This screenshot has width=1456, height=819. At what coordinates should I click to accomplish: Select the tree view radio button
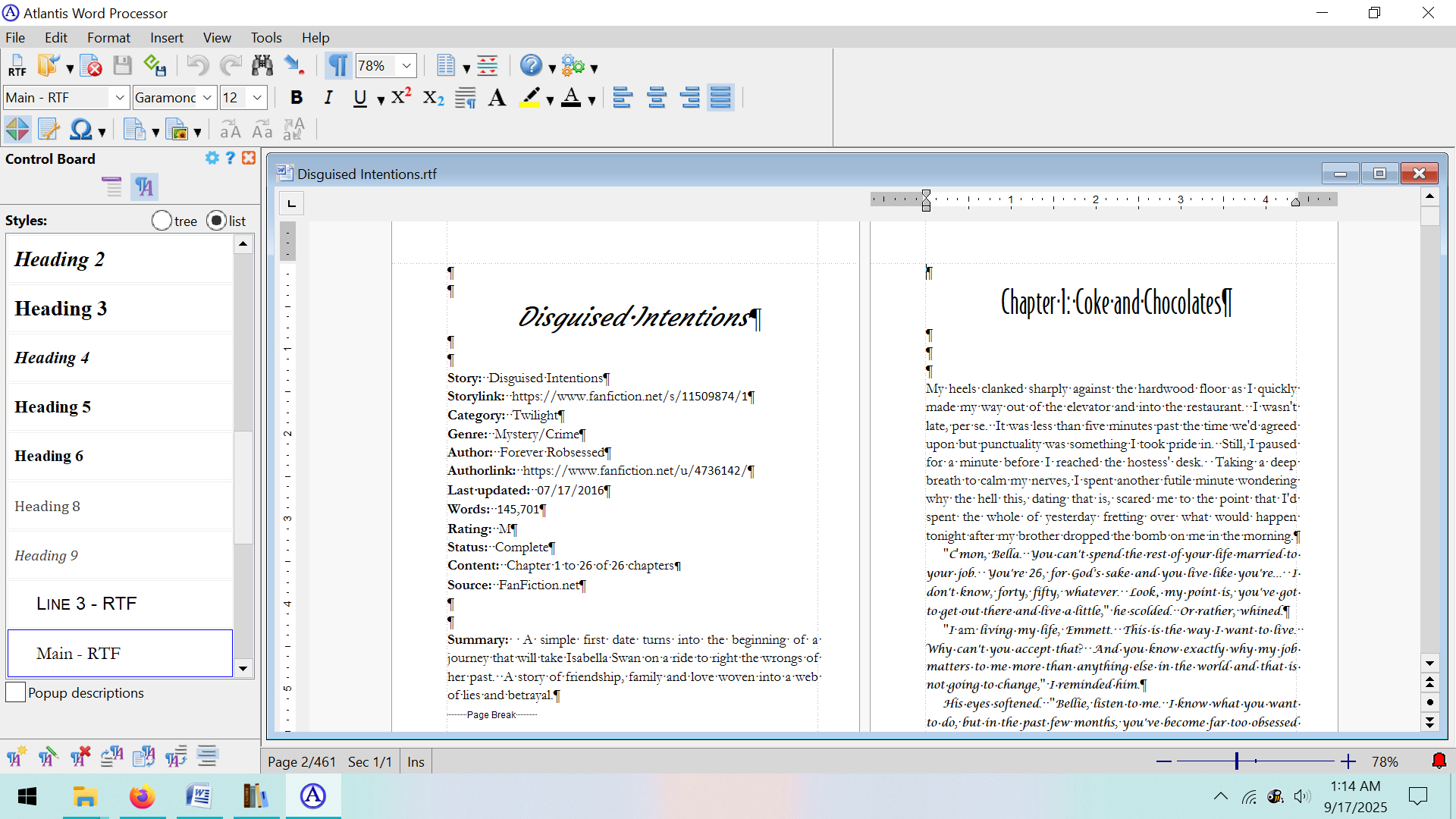[162, 221]
